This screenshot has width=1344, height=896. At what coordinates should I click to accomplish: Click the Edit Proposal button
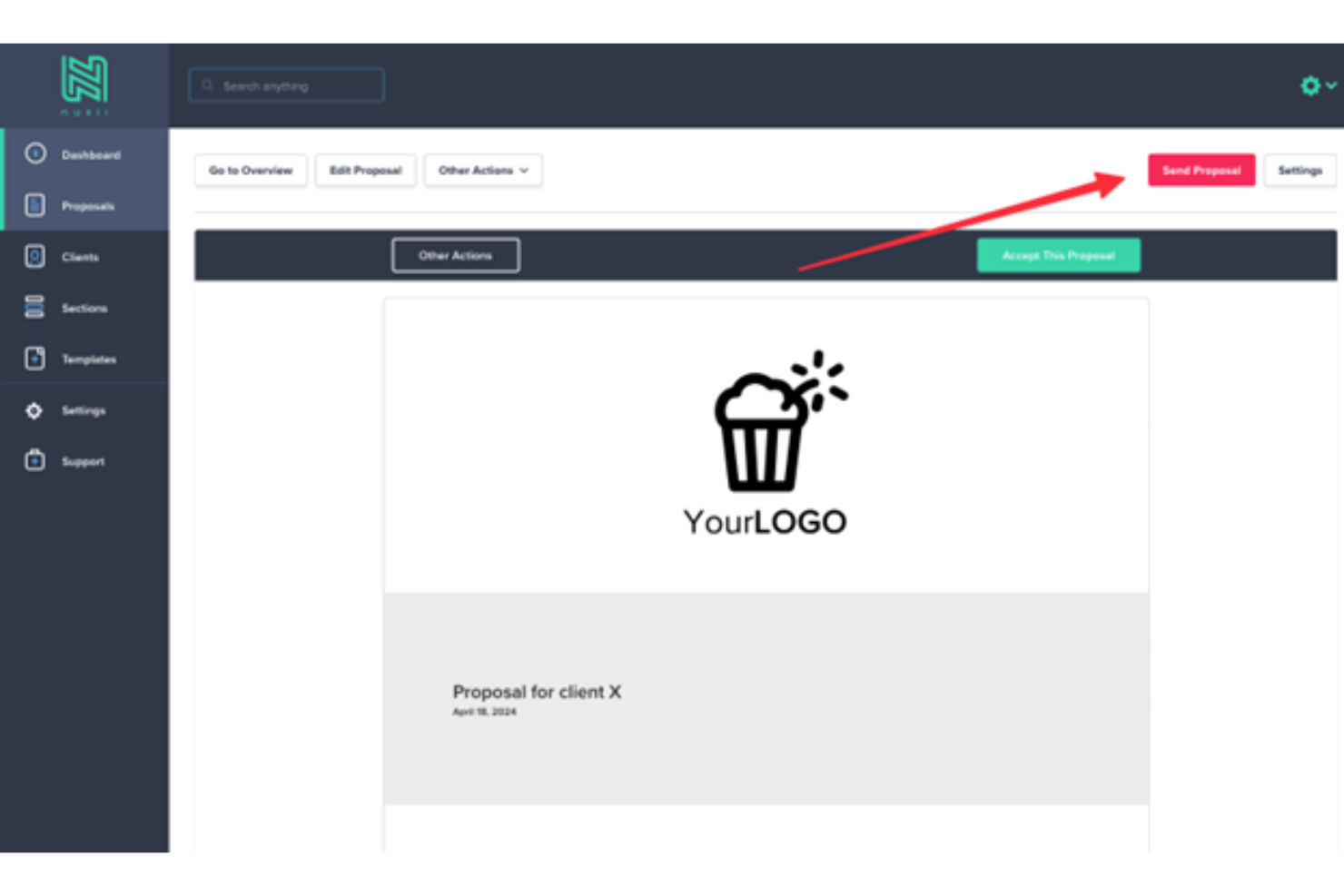[x=365, y=170]
